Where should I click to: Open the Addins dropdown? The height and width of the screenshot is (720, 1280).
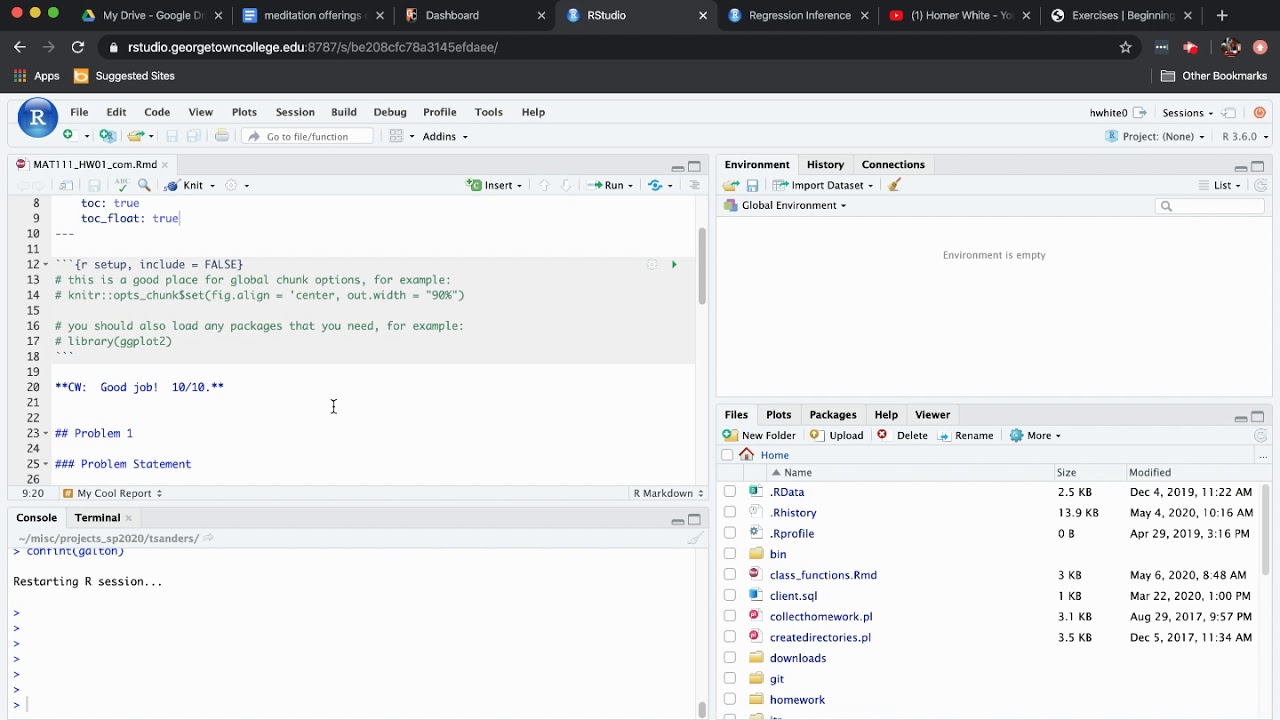(445, 136)
